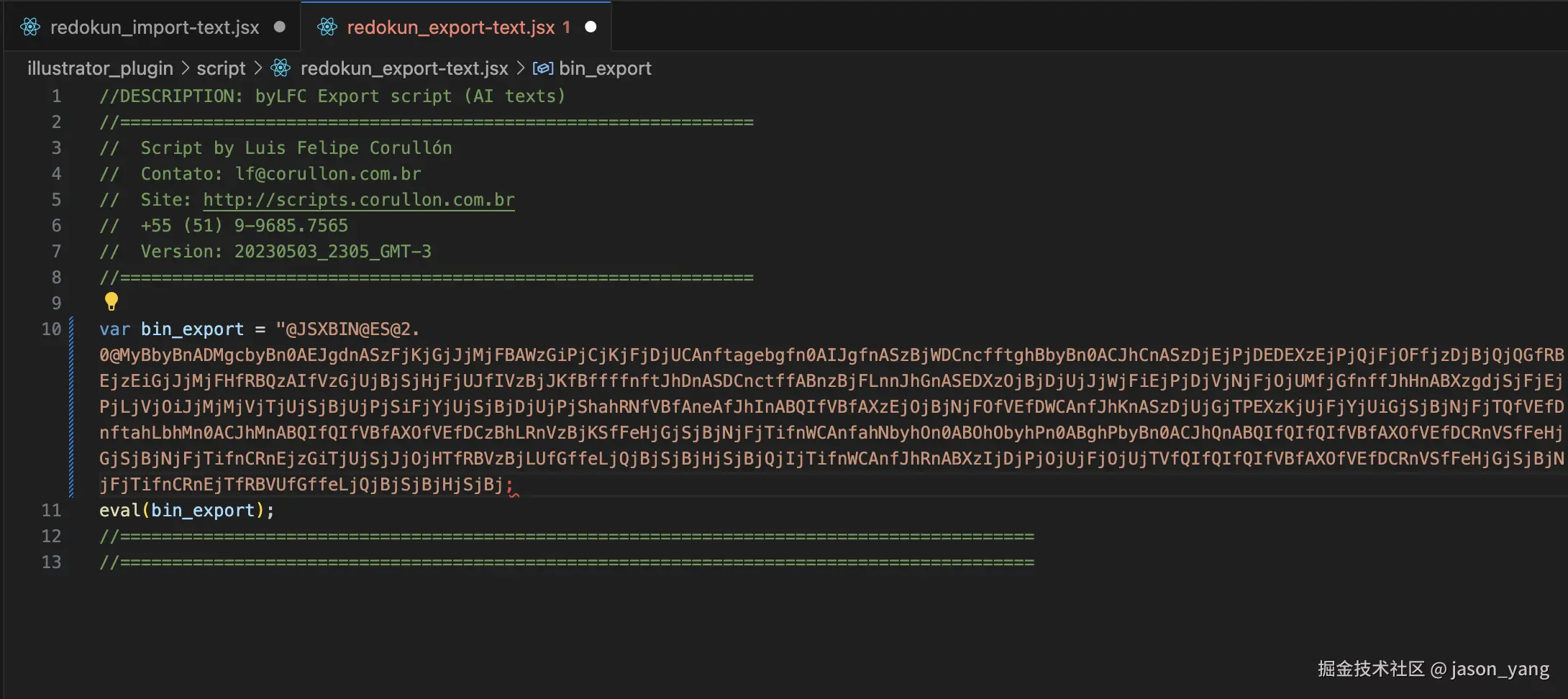Click React icon on redokun_export-text.jsx tab
This screenshot has width=1568, height=699.
[327, 27]
